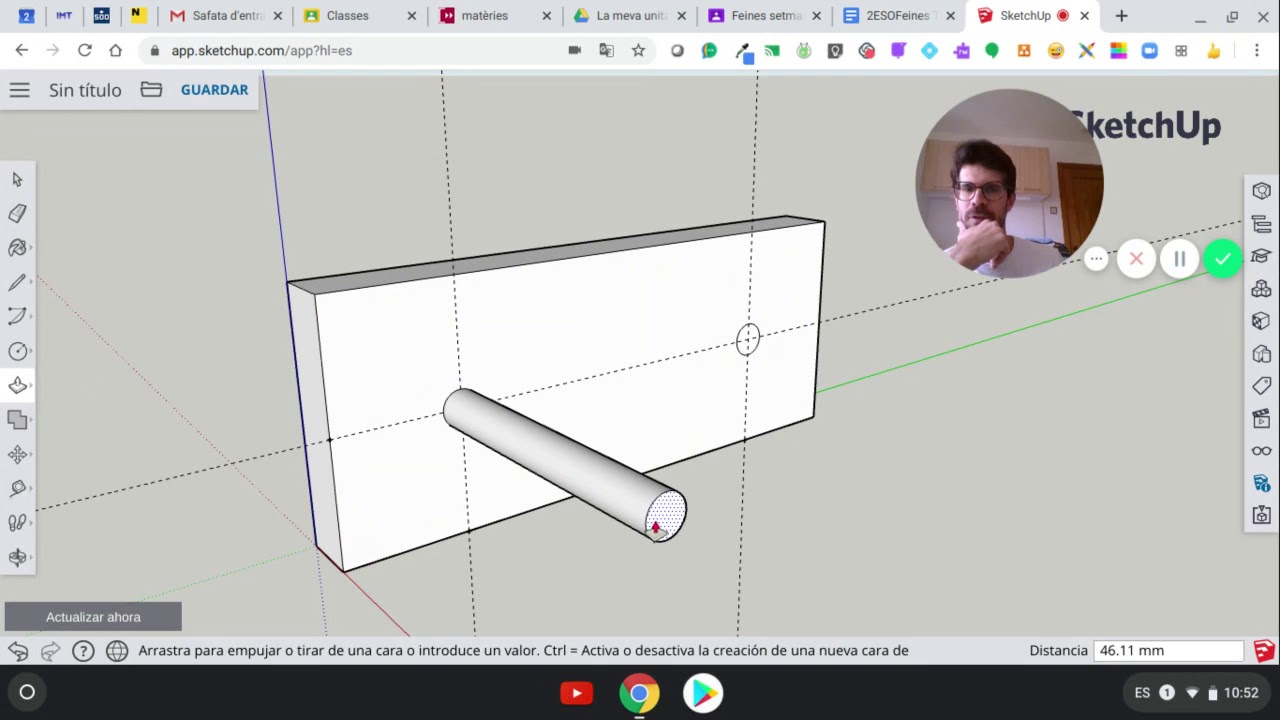Screen dimensions: 1280x720
Task: Select the Move tool
Action: coord(17,455)
